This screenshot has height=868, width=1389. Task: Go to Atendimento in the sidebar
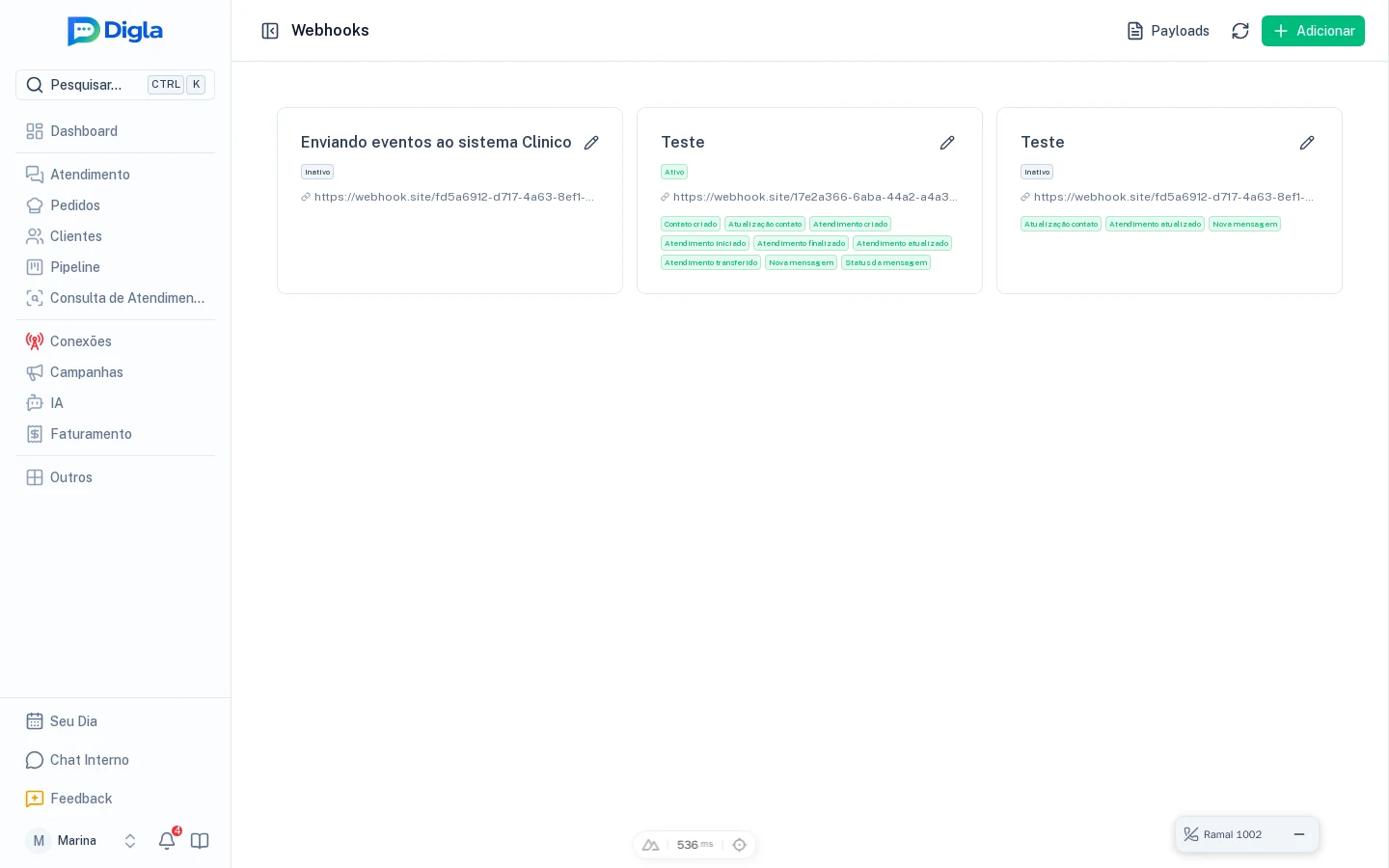tap(115, 175)
